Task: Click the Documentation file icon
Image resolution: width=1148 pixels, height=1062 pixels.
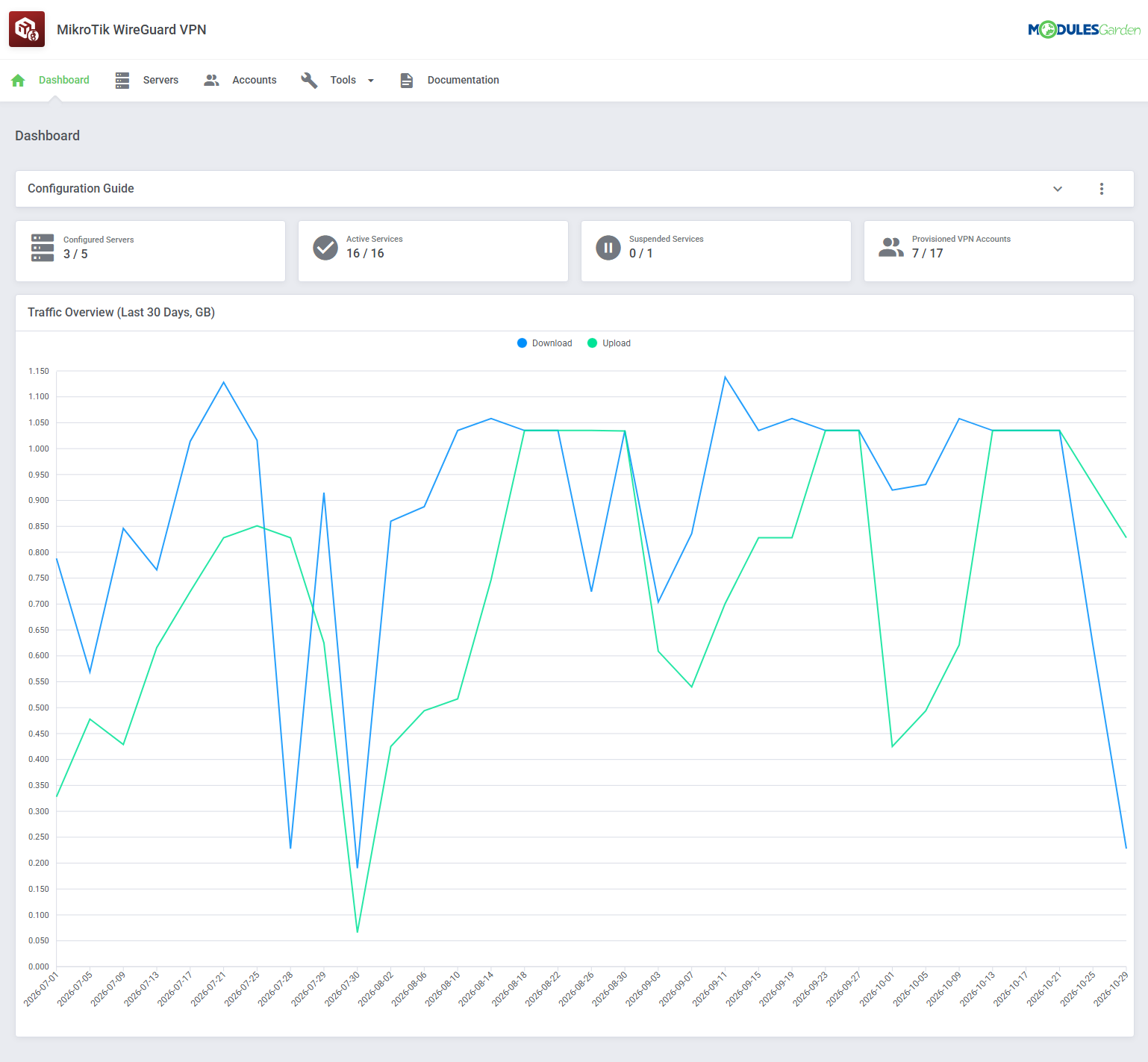Action: pos(406,81)
